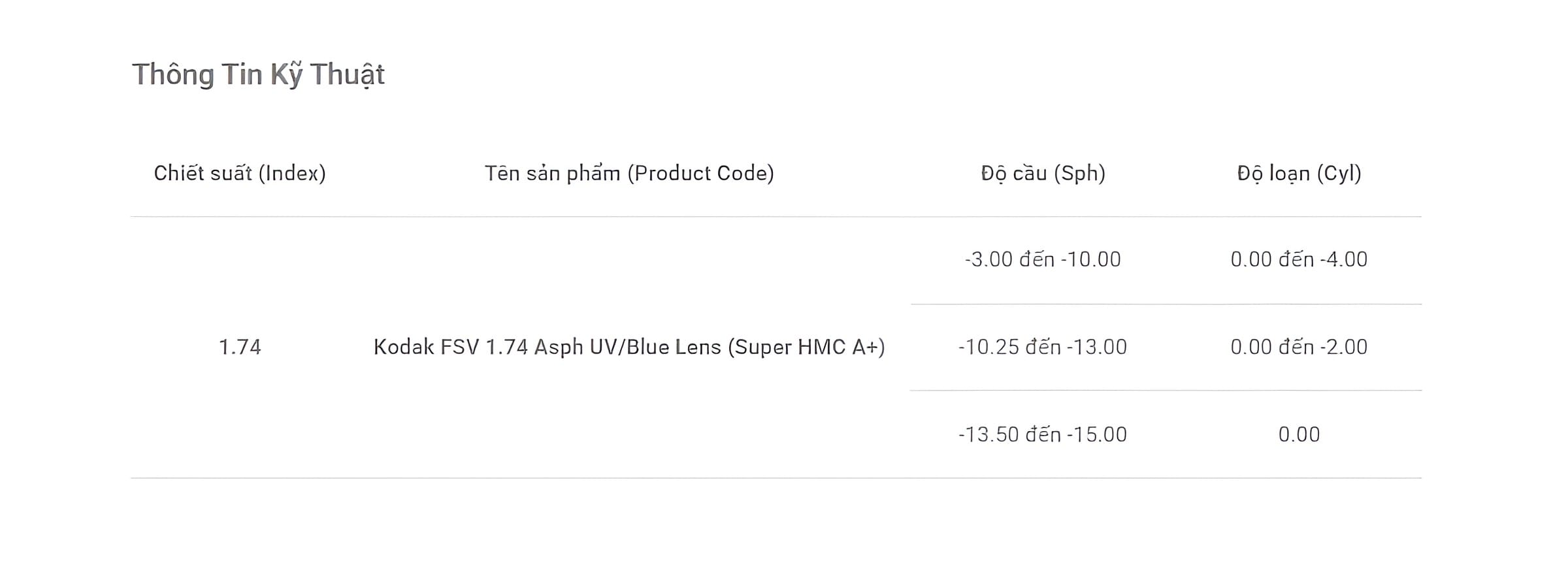Click the 'Độ cầu (Sph)' column header

coord(1043,173)
